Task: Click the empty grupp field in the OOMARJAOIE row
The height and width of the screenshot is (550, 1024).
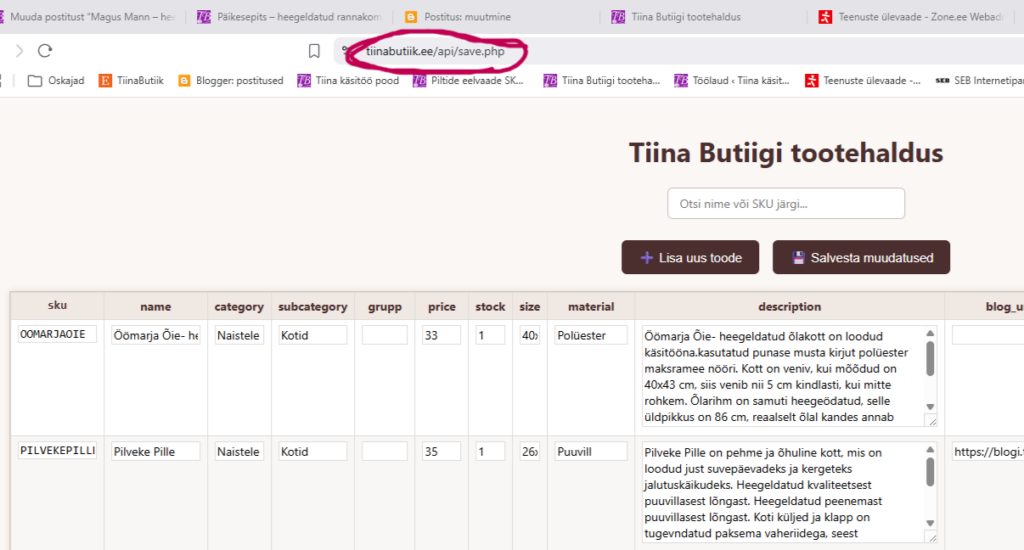Action: (x=385, y=335)
